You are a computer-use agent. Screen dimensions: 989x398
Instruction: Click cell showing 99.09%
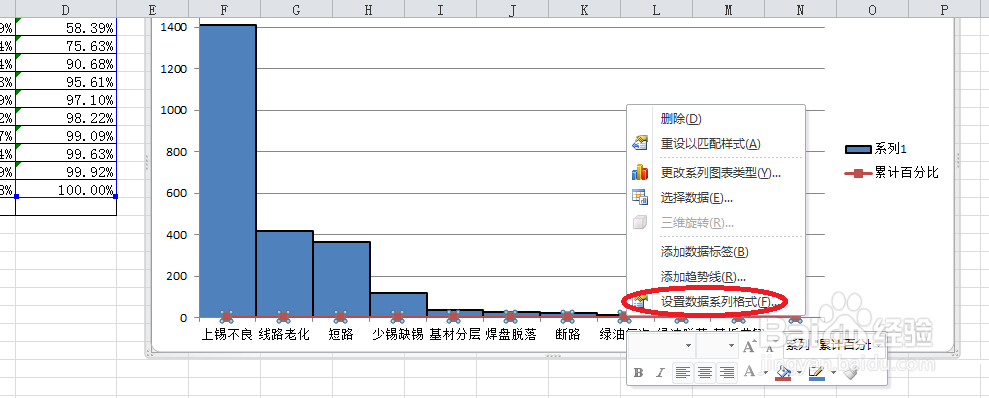pyautogui.click(x=66, y=136)
